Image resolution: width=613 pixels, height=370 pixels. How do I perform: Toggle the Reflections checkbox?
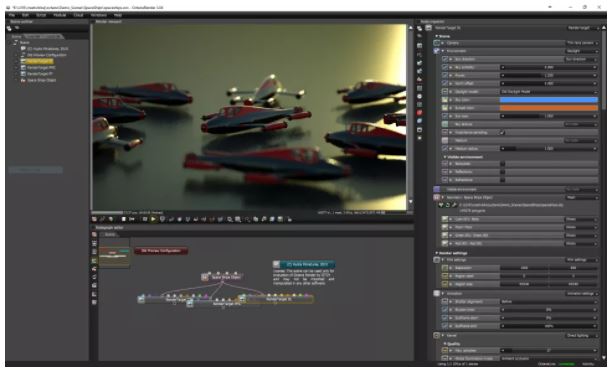[x=503, y=172]
